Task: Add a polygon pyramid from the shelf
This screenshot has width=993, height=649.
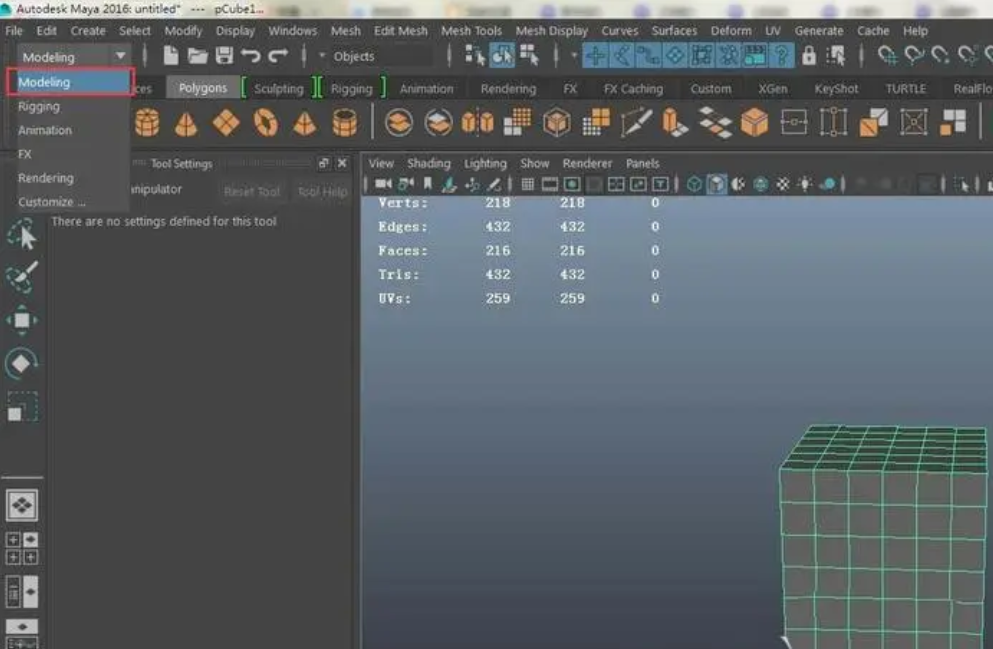Action: [x=305, y=123]
